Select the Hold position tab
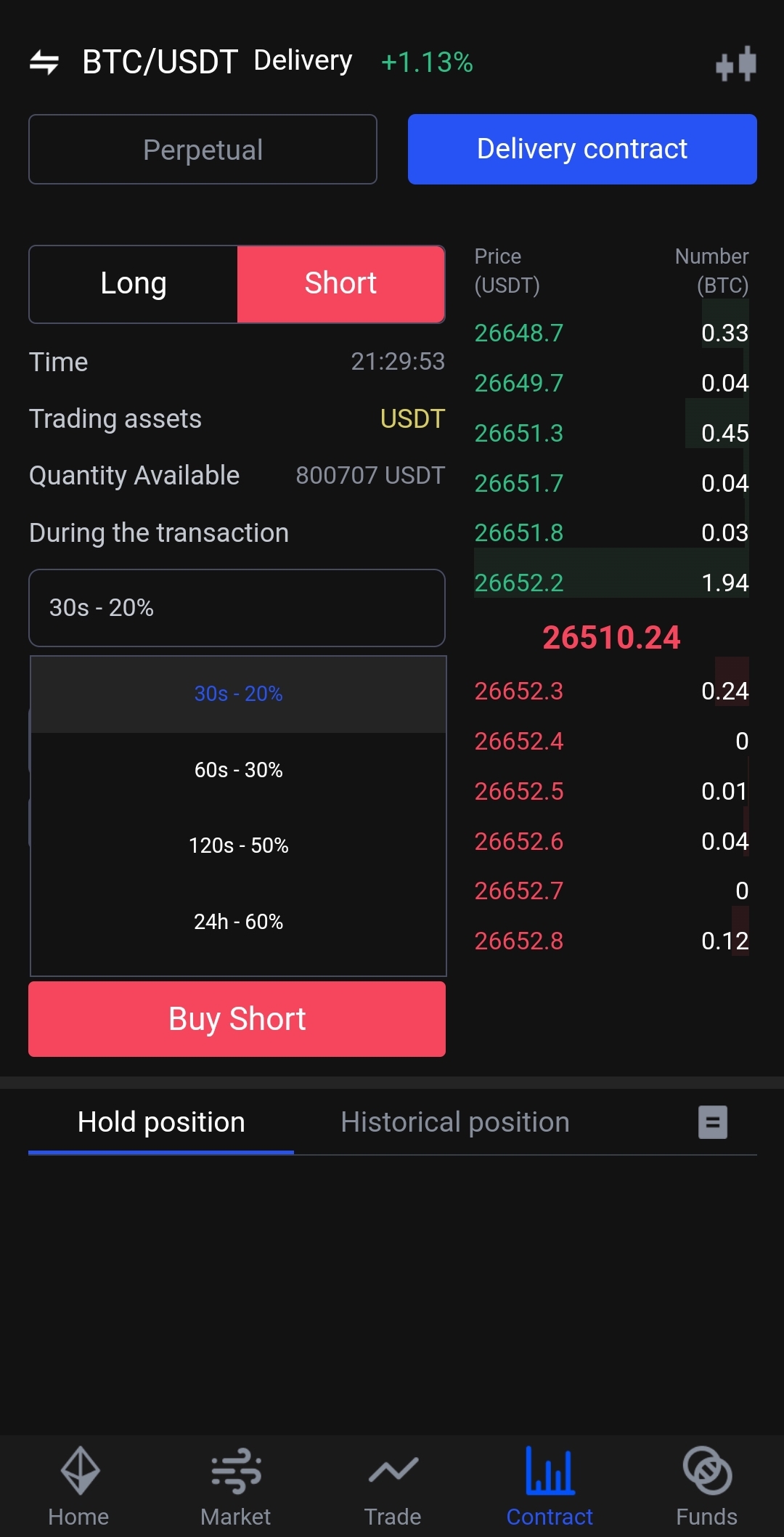This screenshot has width=784, height=1537. pyautogui.click(x=161, y=1122)
